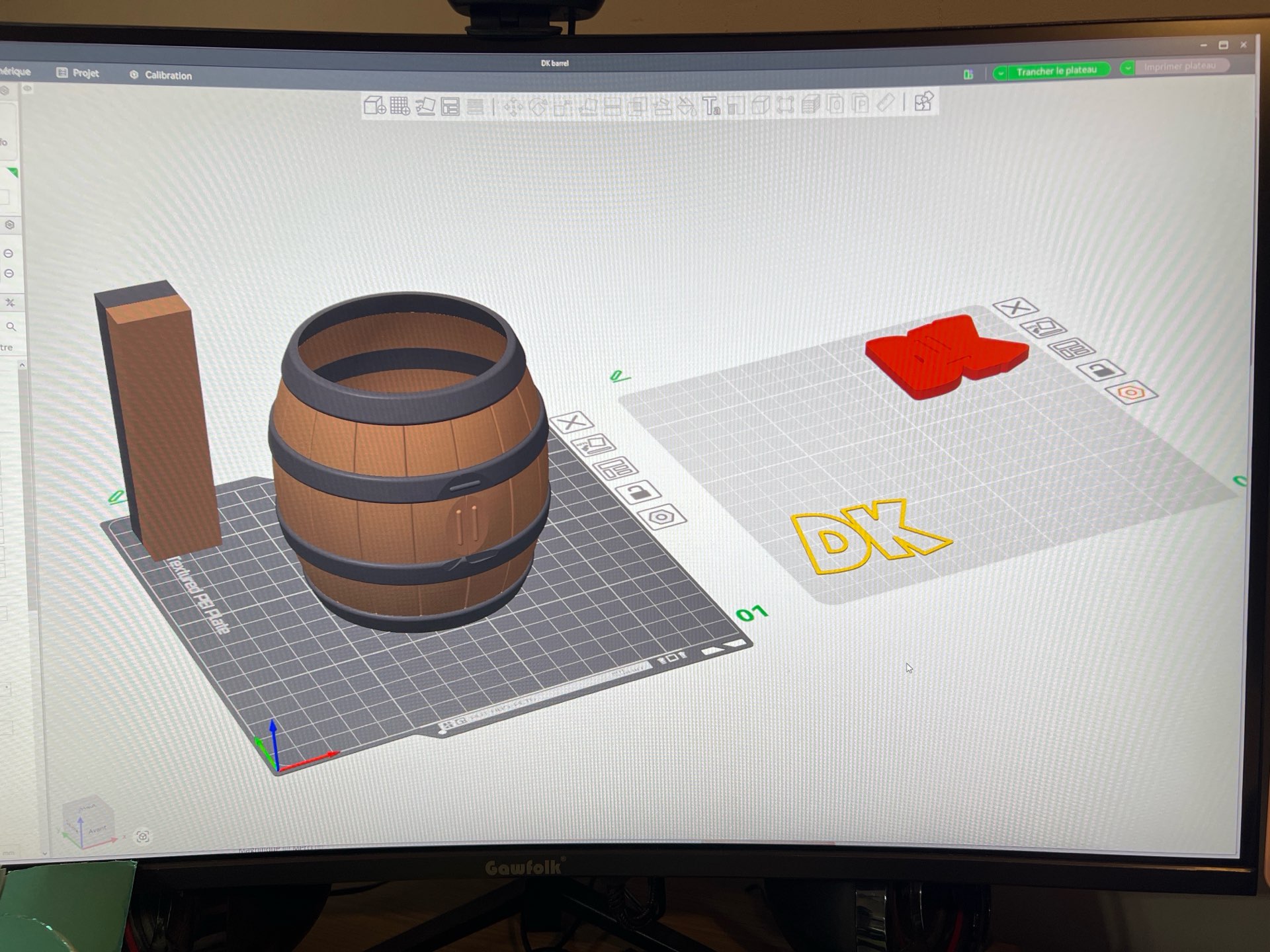
Task: Select the Scale tool in toolbar
Action: (562, 106)
